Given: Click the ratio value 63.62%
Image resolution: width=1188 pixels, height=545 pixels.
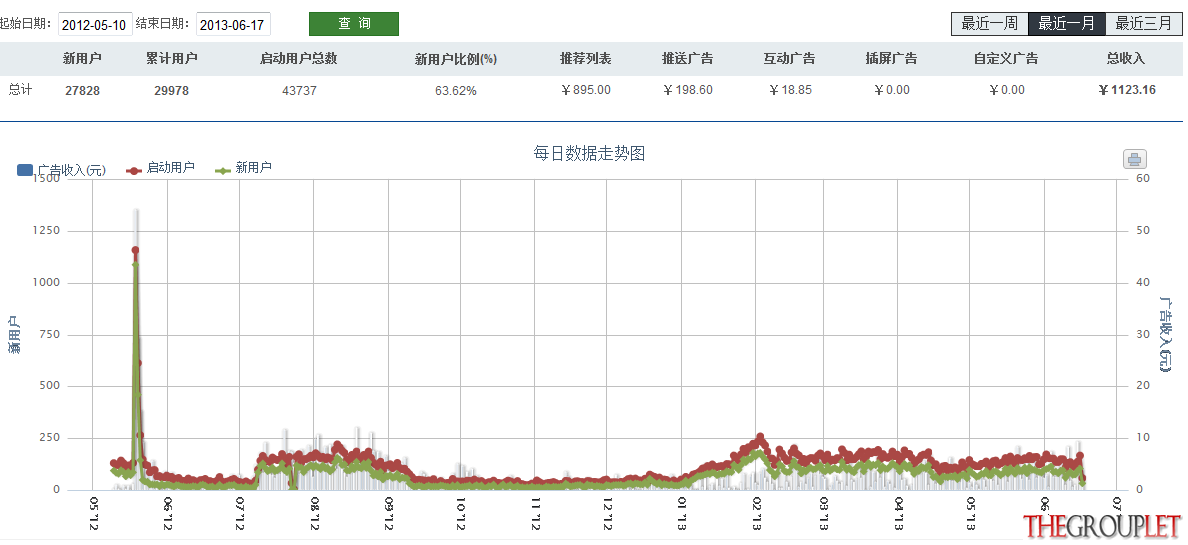Looking at the screenshot, I should 456,91.
